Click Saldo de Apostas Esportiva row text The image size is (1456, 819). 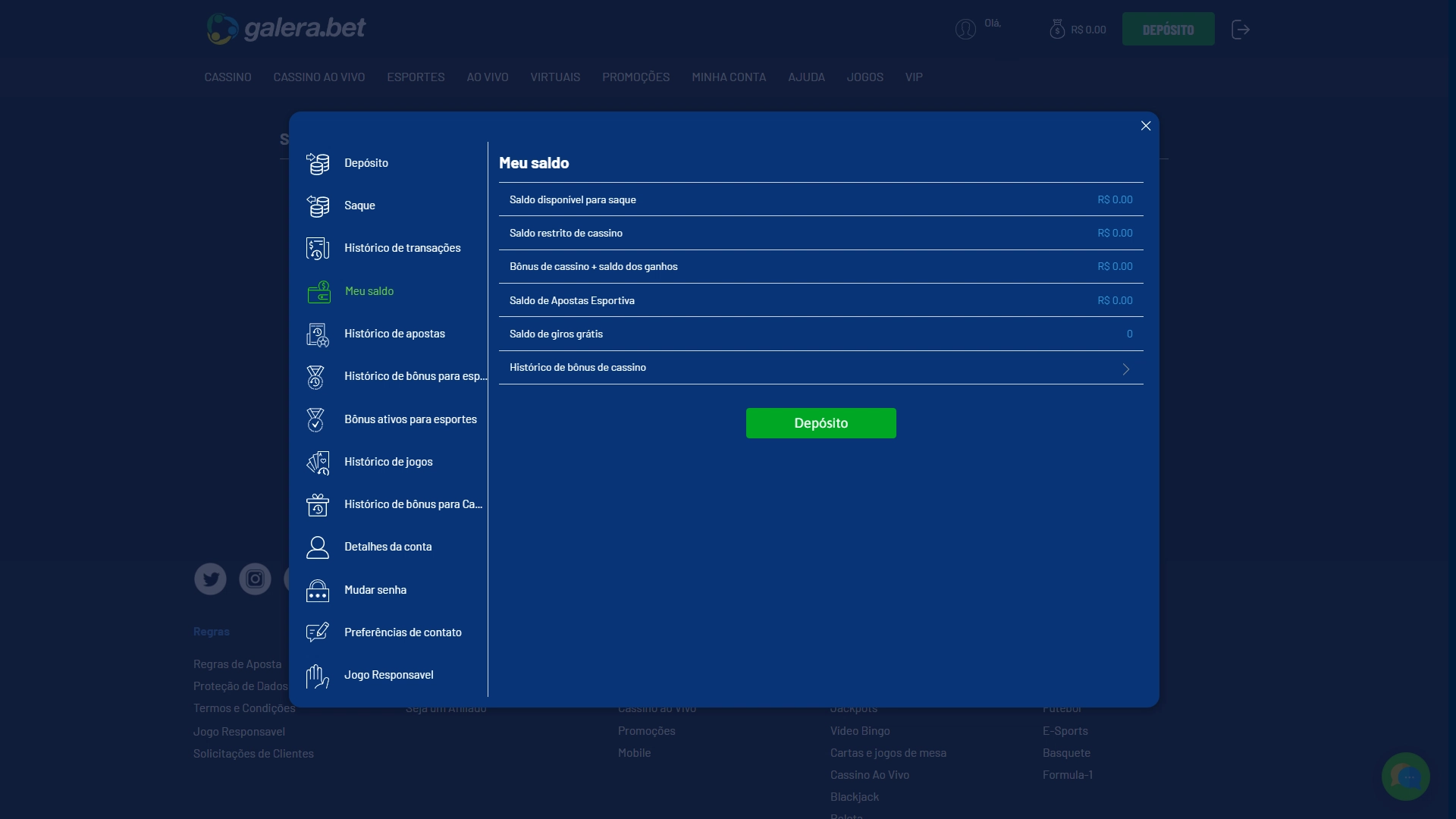point(572,301)
